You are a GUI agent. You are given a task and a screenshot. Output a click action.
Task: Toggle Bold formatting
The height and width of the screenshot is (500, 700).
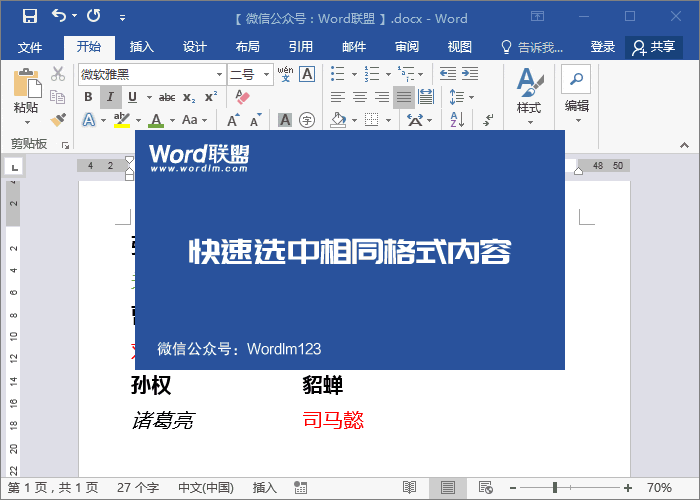tap(88, 97)
